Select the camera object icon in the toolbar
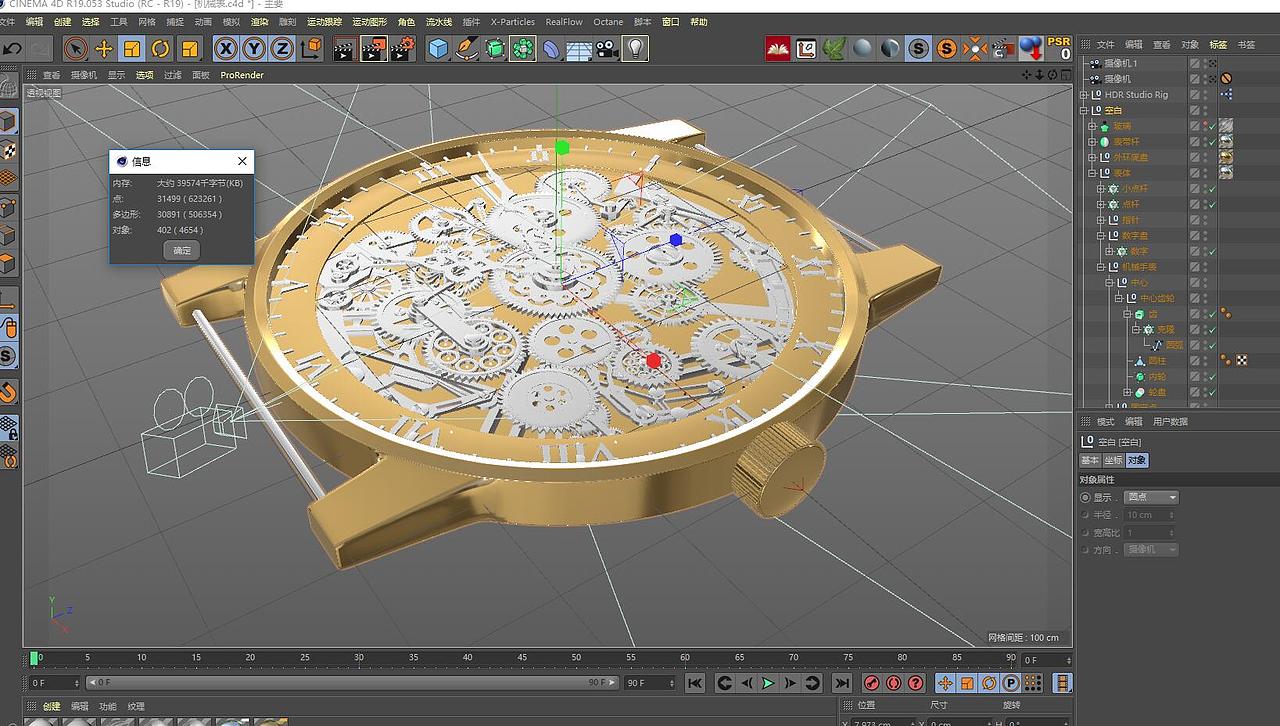The height and width of the screenshot is (726, 1280). point(604,47)
